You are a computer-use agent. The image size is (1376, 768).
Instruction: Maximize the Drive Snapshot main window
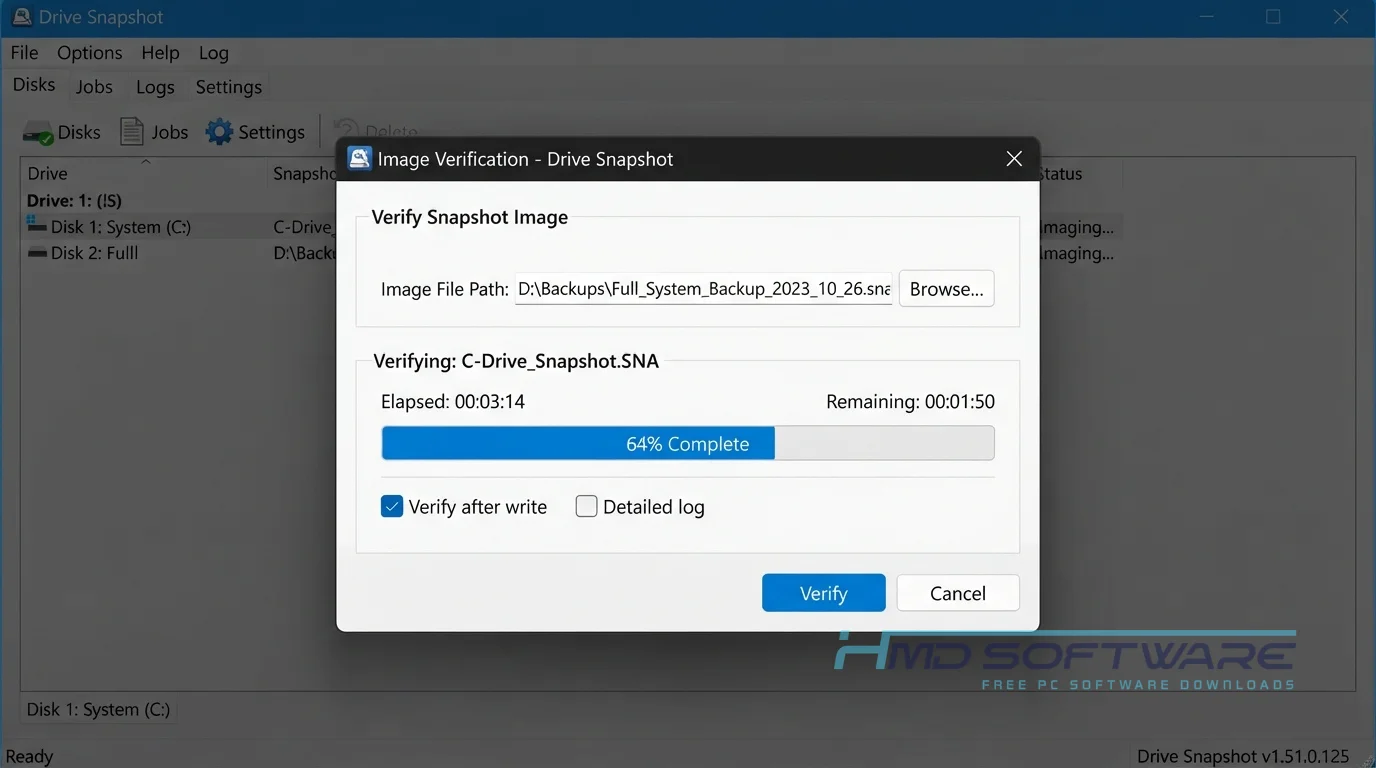[1273, 17]
